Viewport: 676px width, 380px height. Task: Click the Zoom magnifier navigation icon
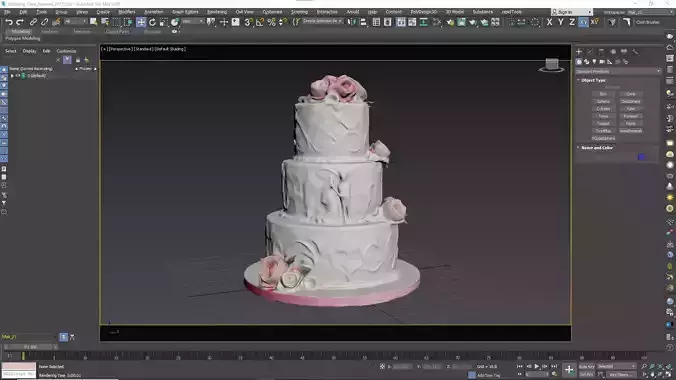(x=644, y=367)
